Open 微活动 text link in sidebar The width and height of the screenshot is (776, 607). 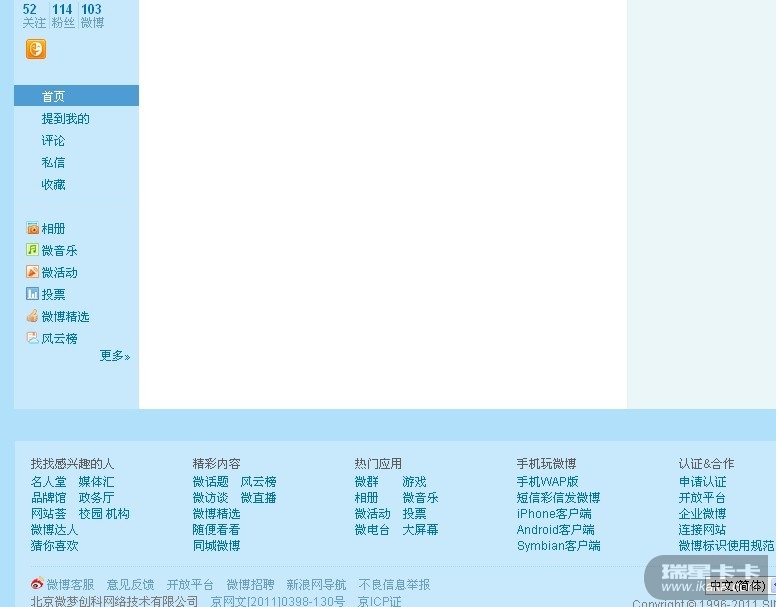[59, 273]
